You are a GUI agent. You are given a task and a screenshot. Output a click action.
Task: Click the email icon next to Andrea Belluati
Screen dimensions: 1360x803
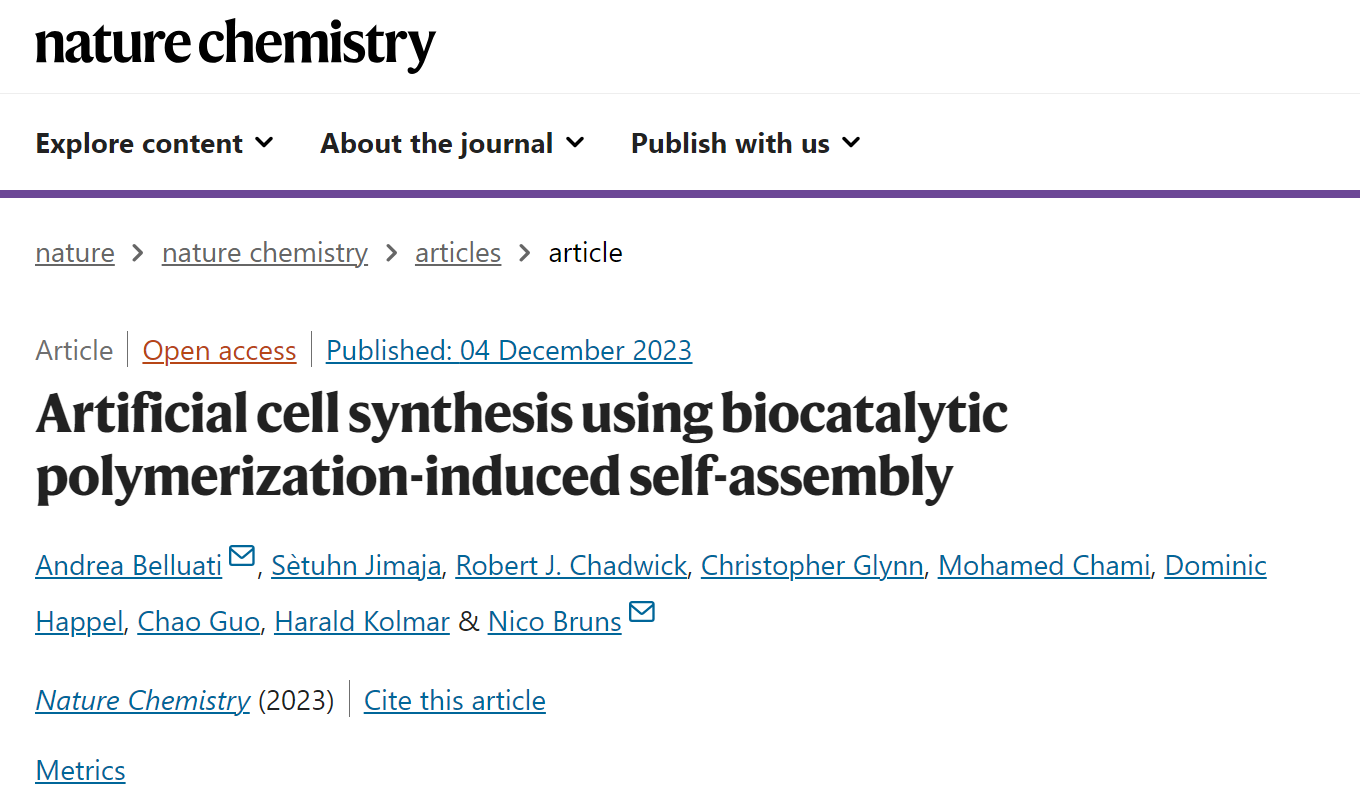coord(242,556)
